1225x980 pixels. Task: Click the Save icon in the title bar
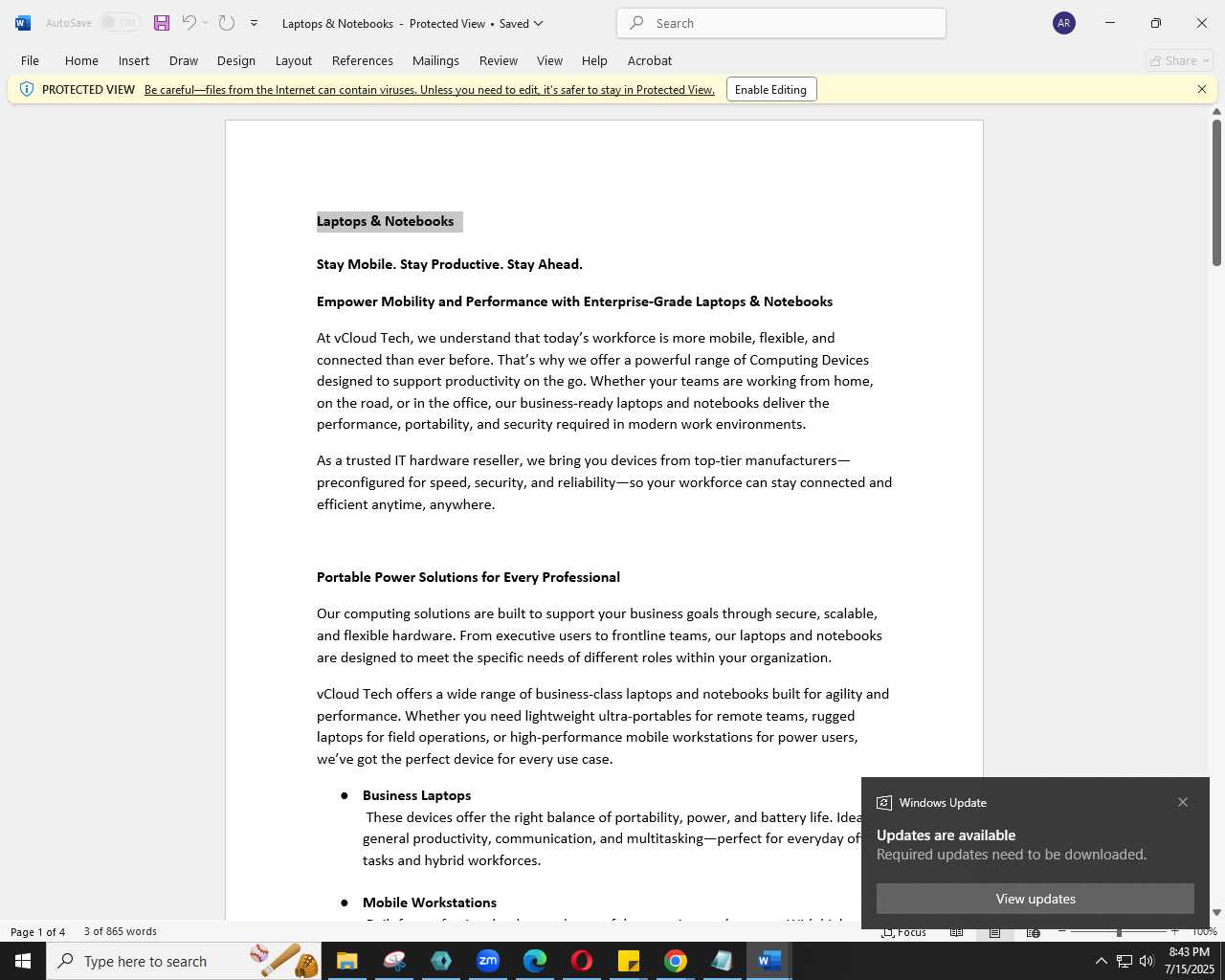click(x=162, y=23)
